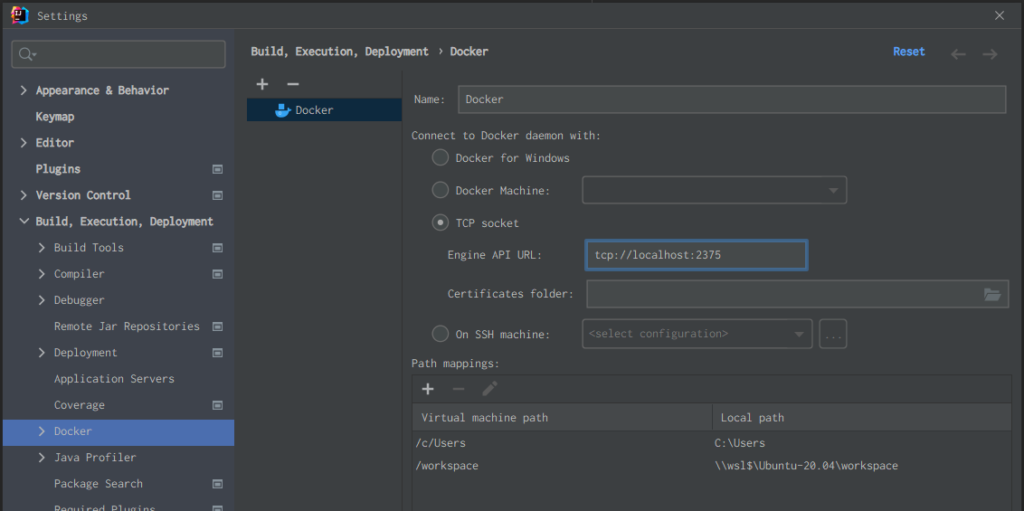This screenshot has width=1024, height=511.
Task: Expand Build Tools node
Action: pos(42,248)
